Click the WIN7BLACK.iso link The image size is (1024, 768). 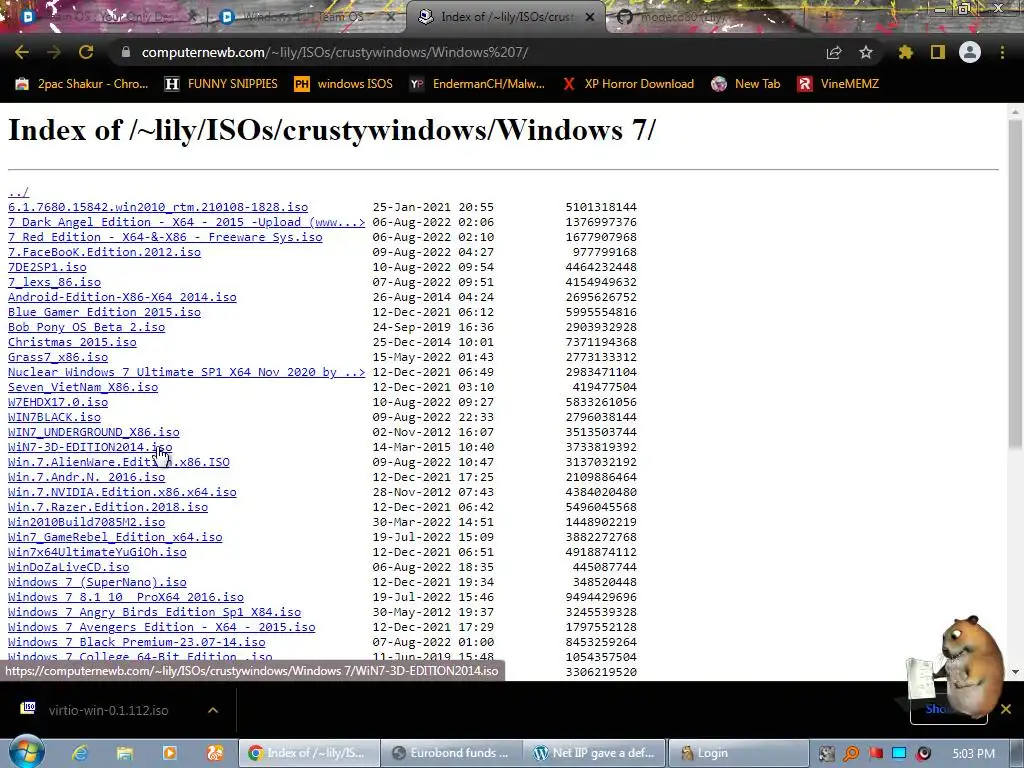(x=54, y=417)
